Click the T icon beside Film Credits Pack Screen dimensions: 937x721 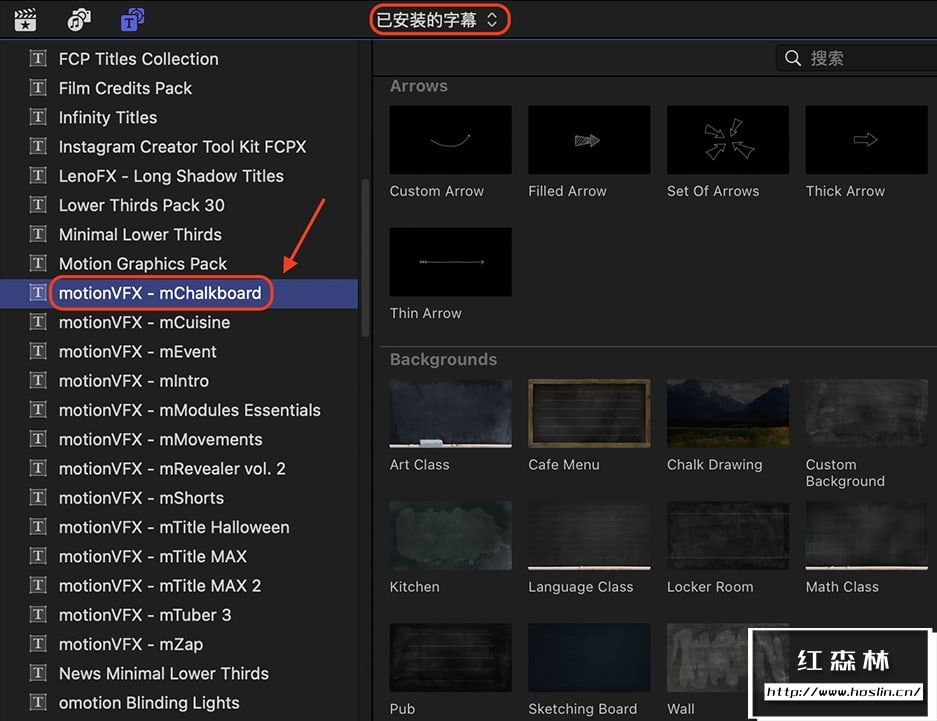38,88
